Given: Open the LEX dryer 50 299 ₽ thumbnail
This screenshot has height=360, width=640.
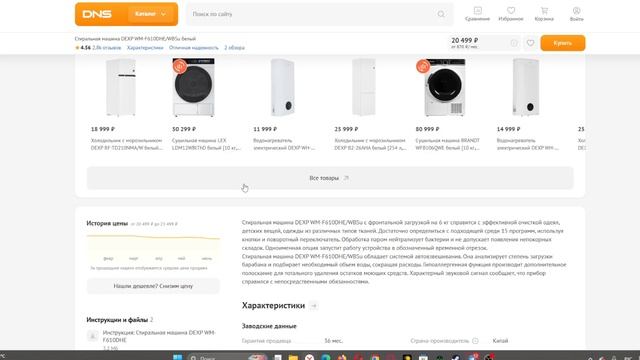Looking at the screenshot, I should point(193,87).
